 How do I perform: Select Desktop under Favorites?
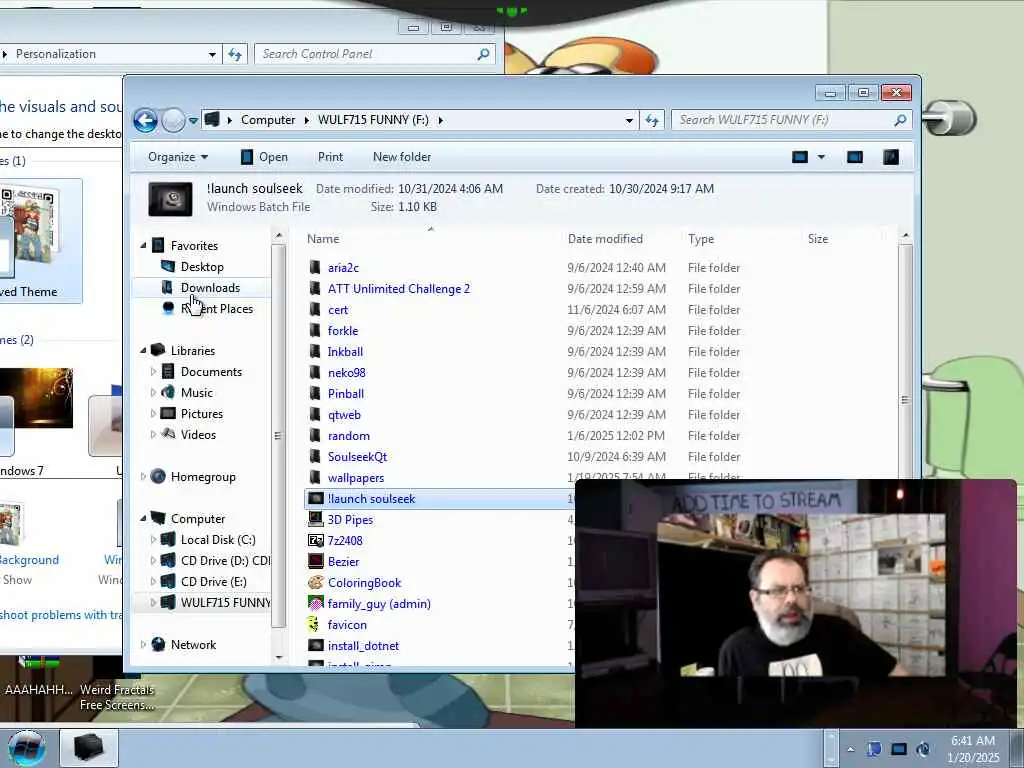pos(202,266)
